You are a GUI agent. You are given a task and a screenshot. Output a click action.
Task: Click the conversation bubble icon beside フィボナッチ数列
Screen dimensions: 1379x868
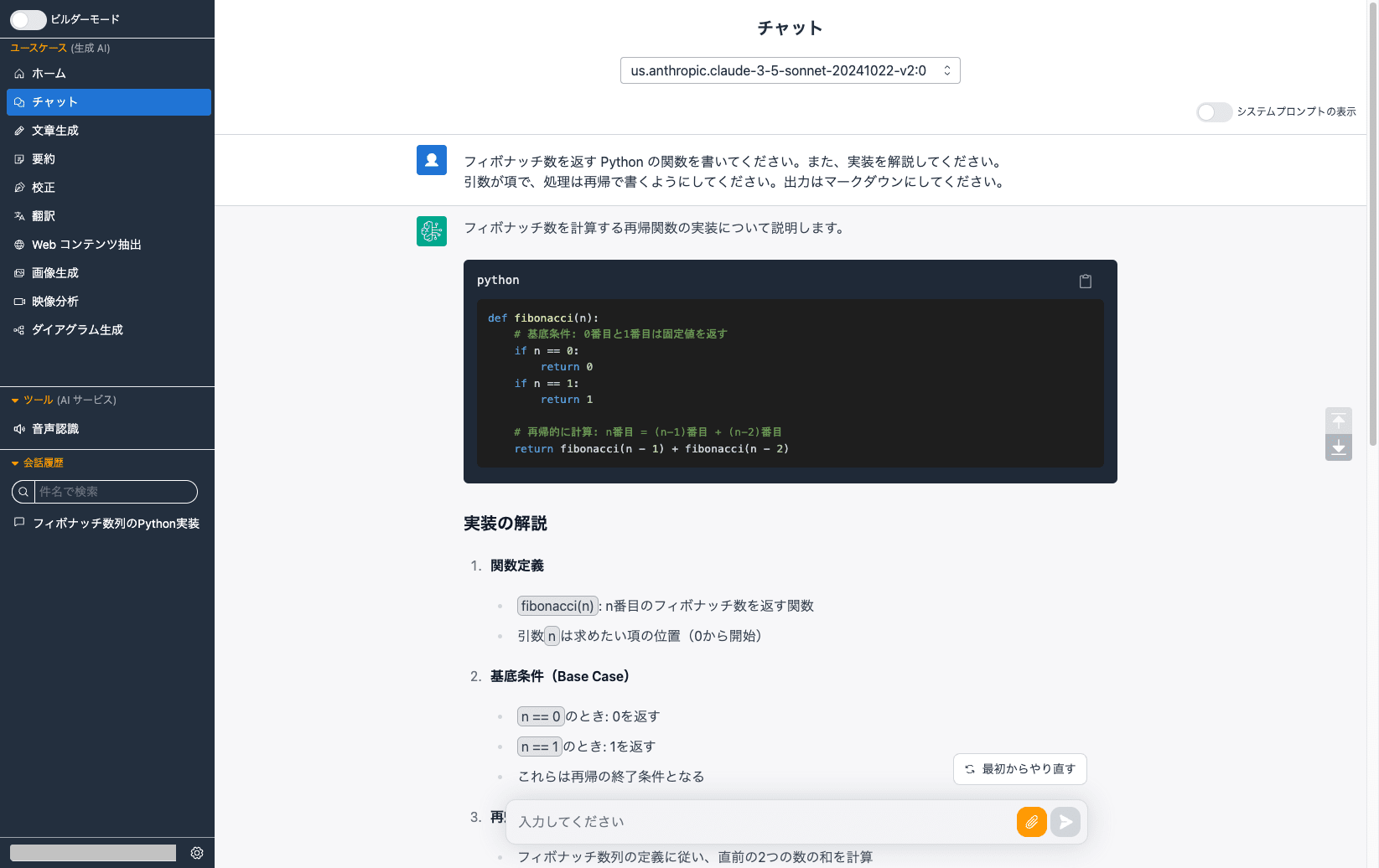coord(19,522)
